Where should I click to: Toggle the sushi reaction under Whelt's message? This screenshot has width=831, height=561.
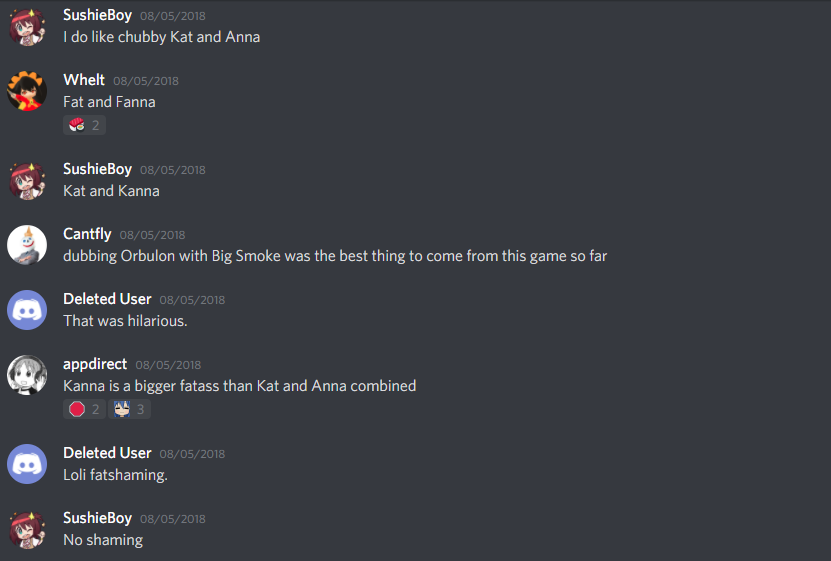(x=84, y=125)
